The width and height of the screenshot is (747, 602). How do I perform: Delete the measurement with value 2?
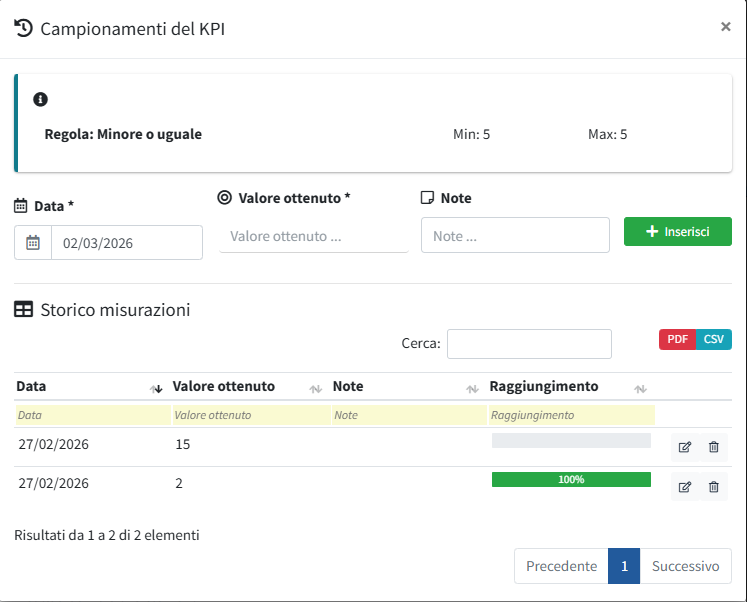(713, 487)
